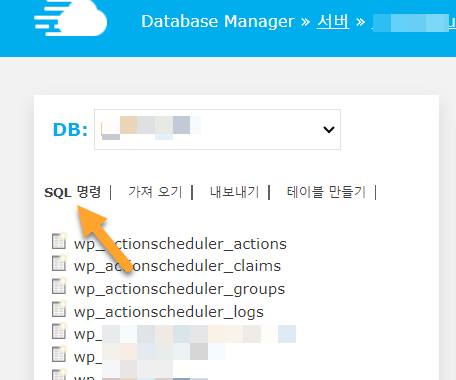This screenshot has height=380, width=456.
Task: Open the 가져 오기 import link
Action: point(155,192)
